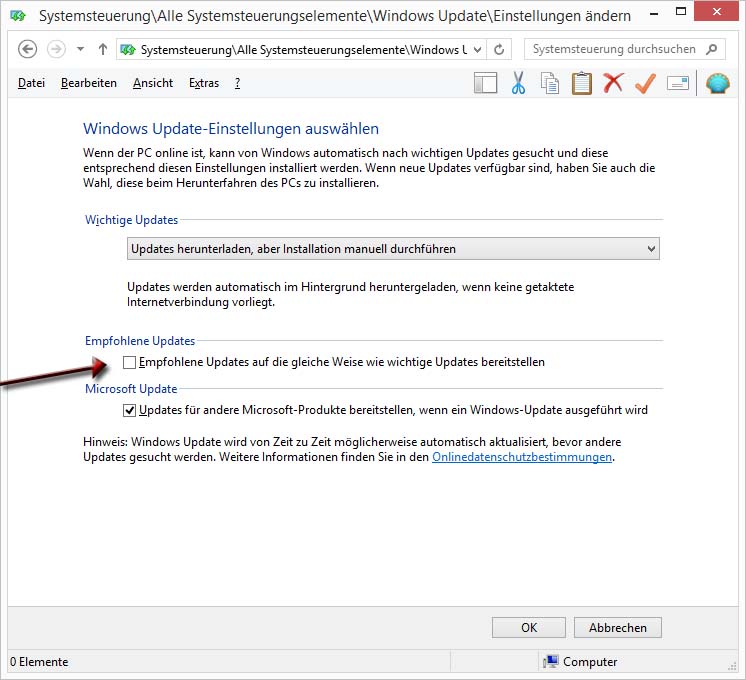Enable Empfohlene Updates checkbox
Screen dimensions: 746x680
[x=129, y=363]
